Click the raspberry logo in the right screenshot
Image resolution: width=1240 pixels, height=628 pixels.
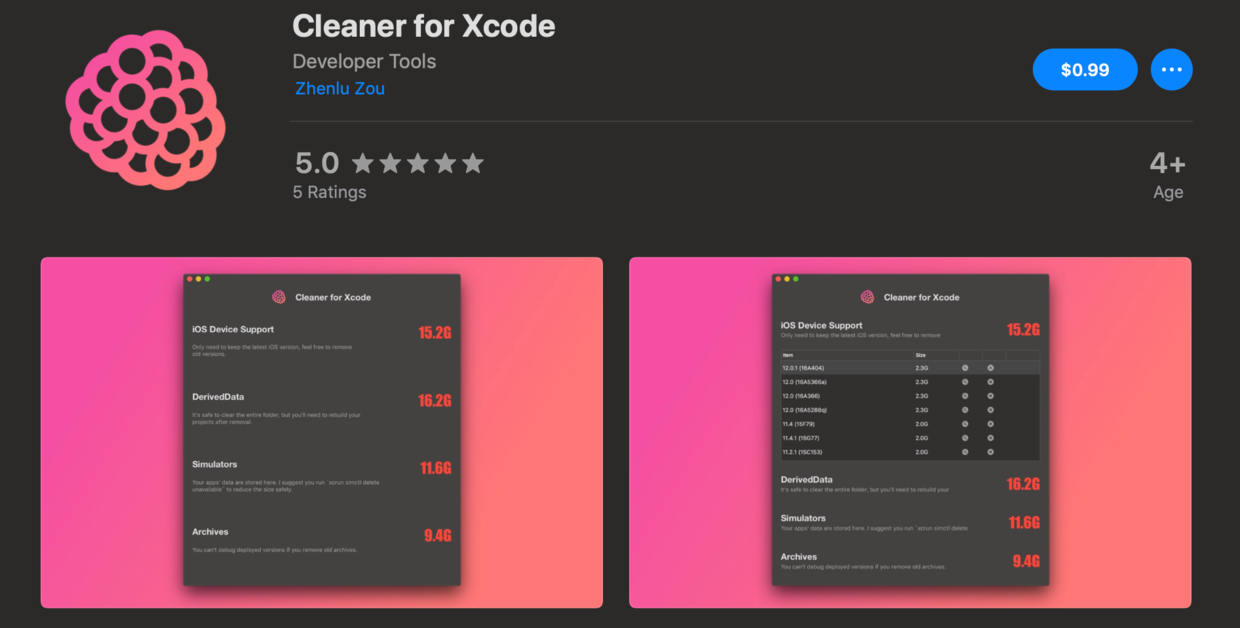click(867, 297)
